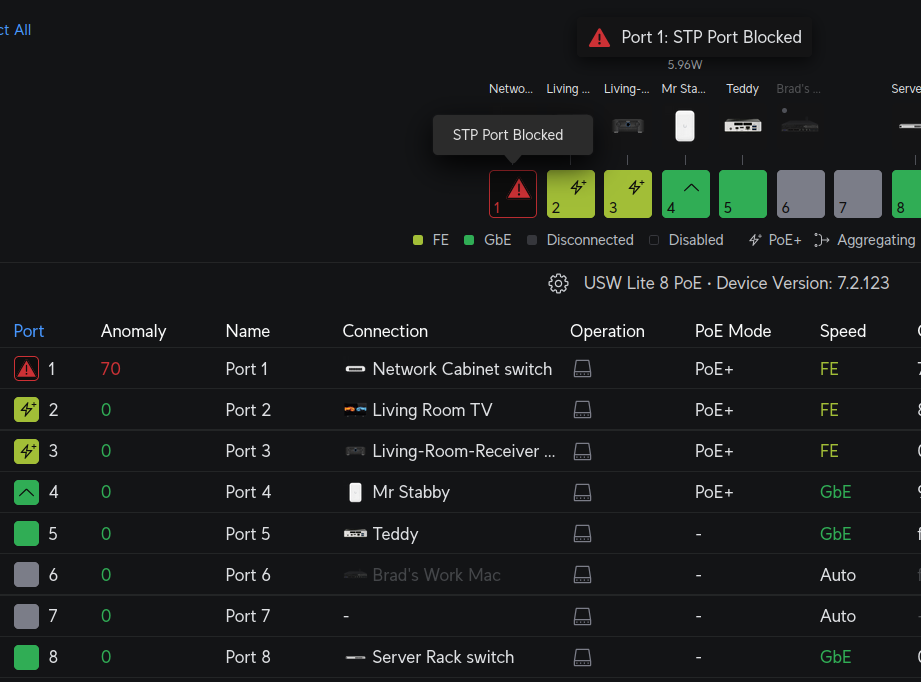Click Disabled legend swatch

click(x=654, y=240)
